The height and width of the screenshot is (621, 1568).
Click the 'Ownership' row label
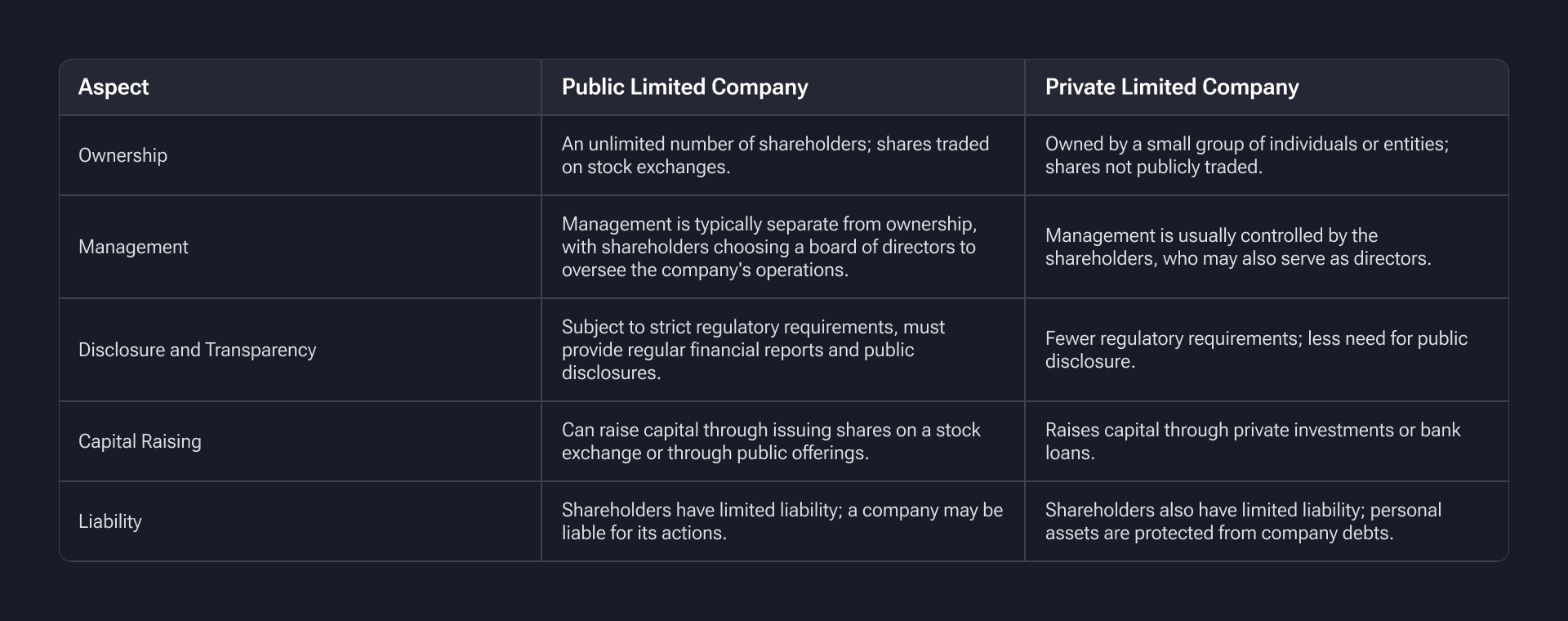pyautogui.click(x=122, y=155)
